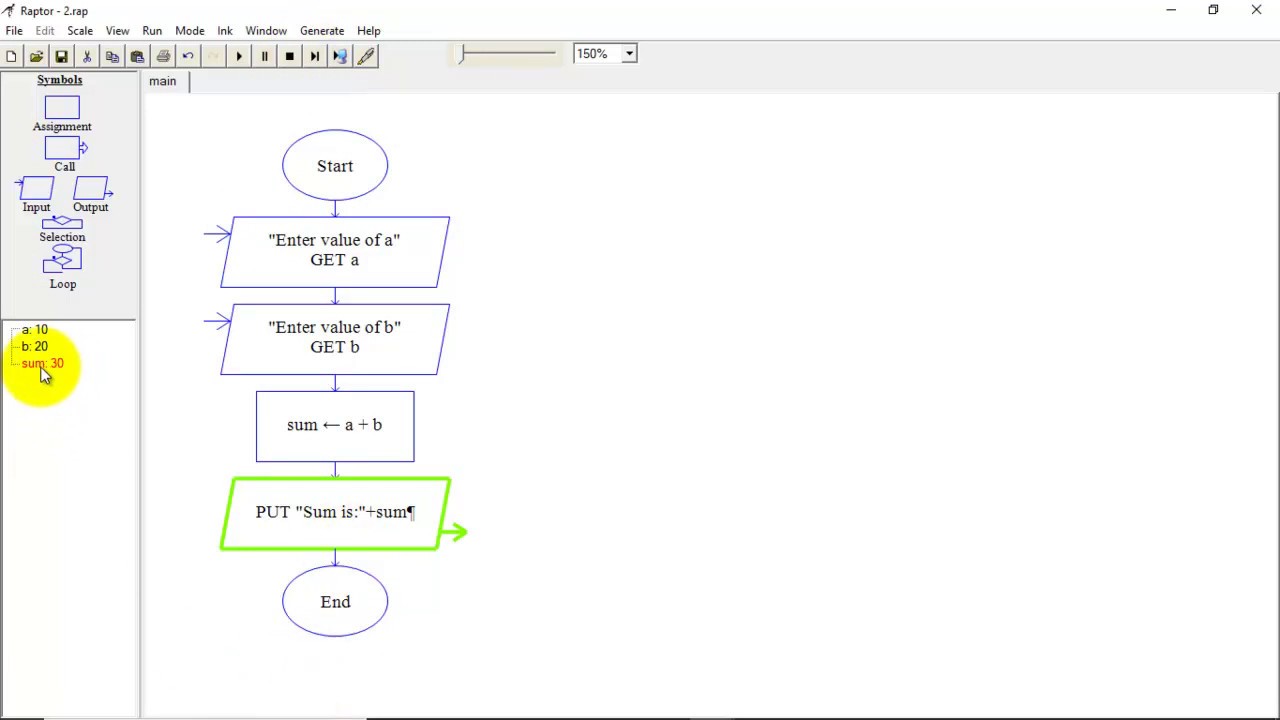Select the Selection symbol
This screenshot has height=720, width=1280.
tap(62, 222)
